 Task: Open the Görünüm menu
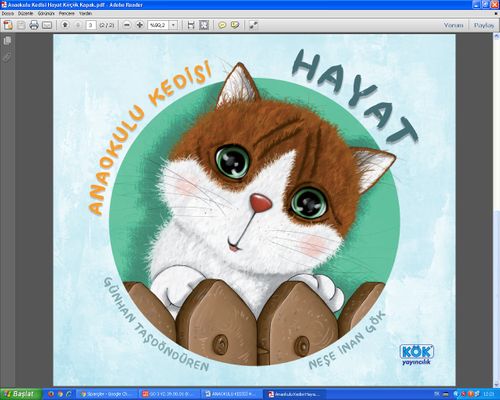(x=46, y=14)
